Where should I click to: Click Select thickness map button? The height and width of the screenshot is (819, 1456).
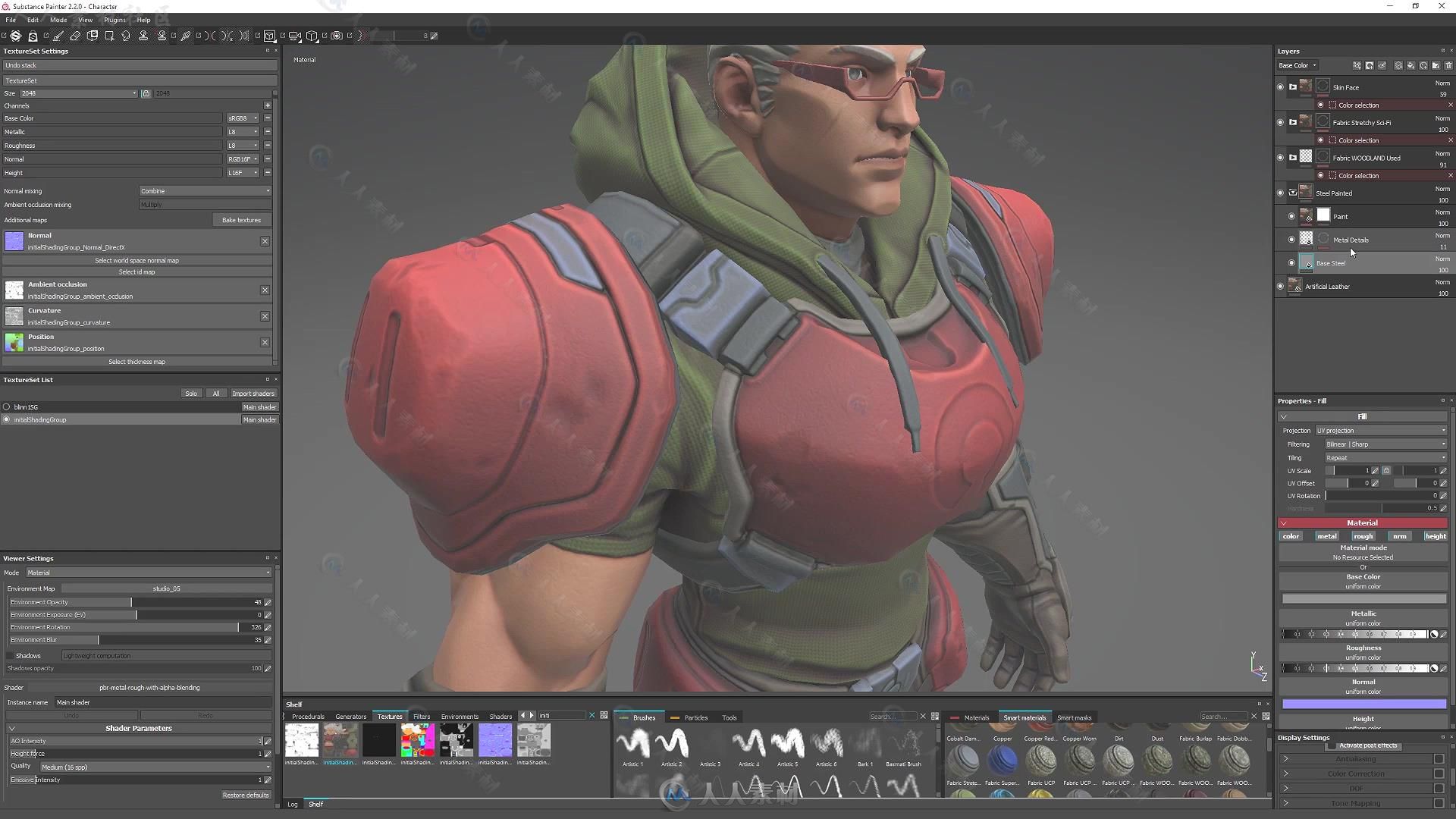click(136, 362)
